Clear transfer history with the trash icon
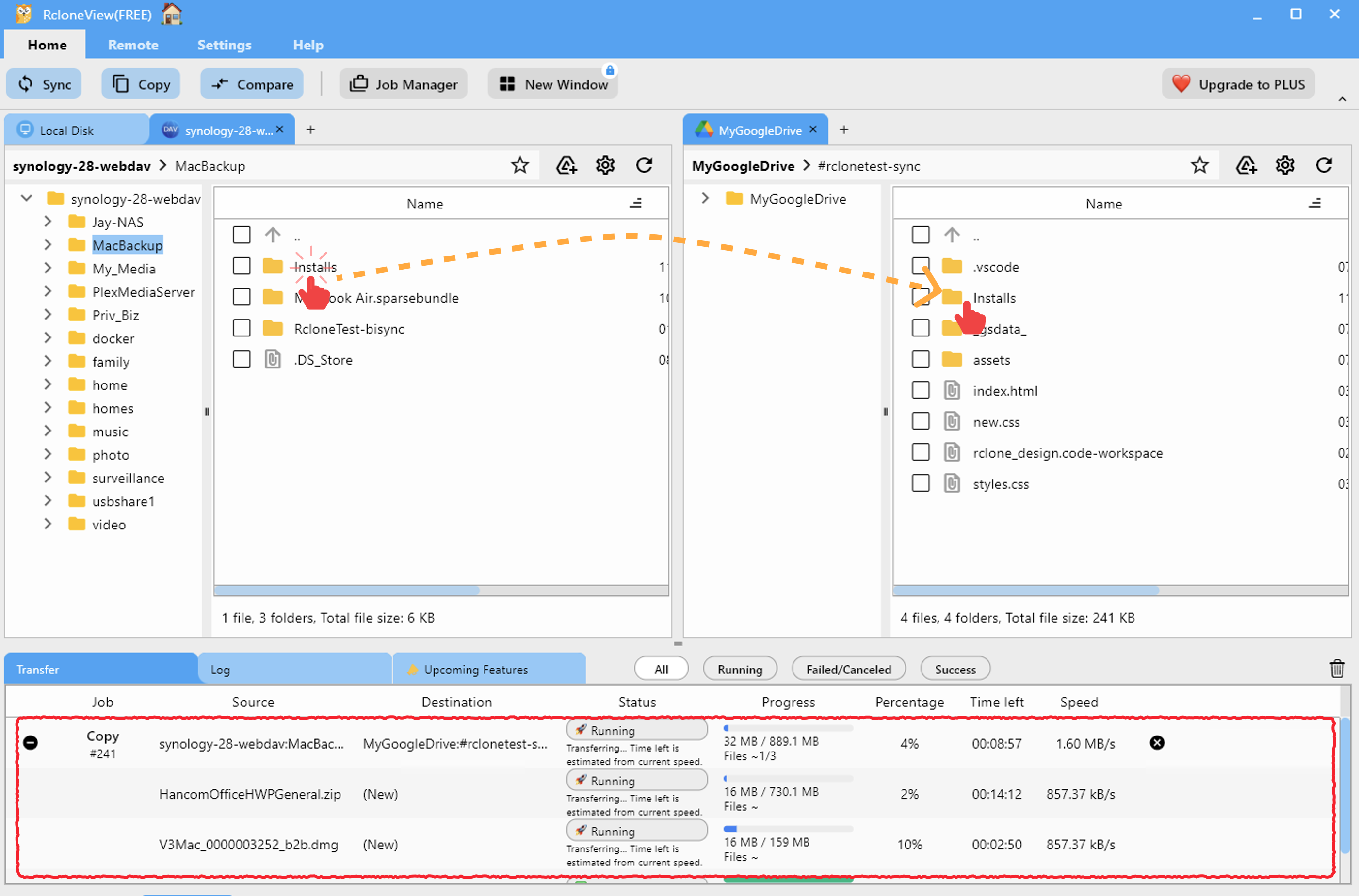Viewport: 1359px width, 896px height. [1337, 669]
